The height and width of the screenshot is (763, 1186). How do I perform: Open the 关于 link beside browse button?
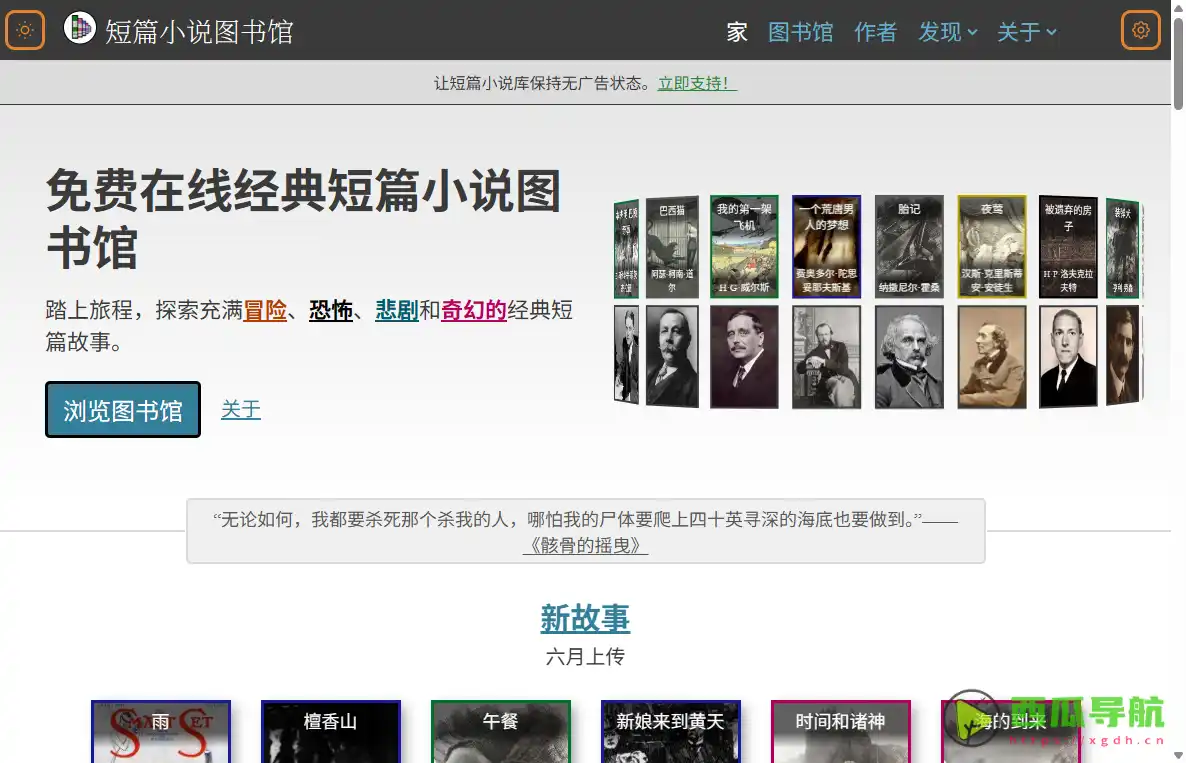pyautogui.click(x=241, y=409)
